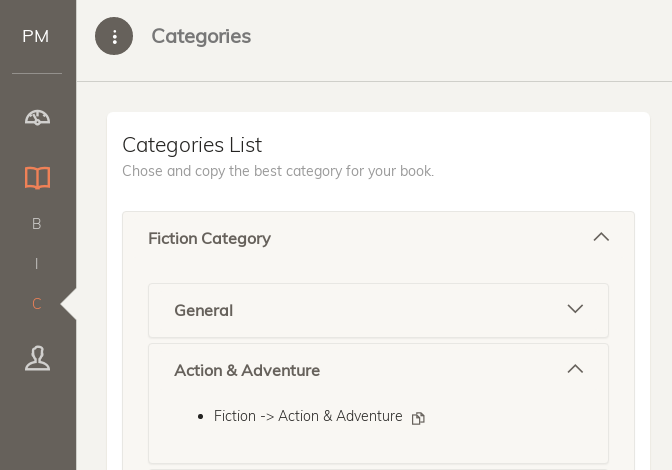Open the three-dot menu button
The height and width of the screenshot is (470, 672).
point(114,36)
